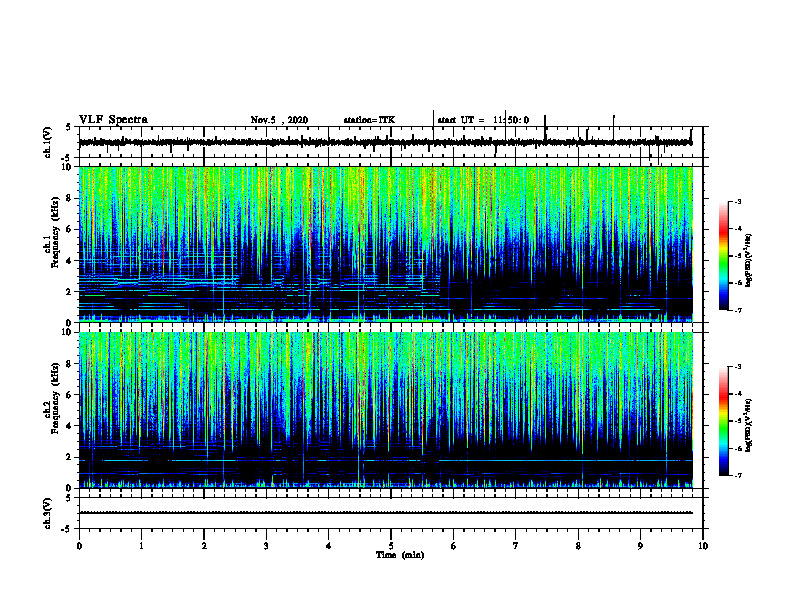The height and width of the screenshot is (612, 792).
Task: Click the ch.2 spectrogram panel
Action: [x=386, y=410]
